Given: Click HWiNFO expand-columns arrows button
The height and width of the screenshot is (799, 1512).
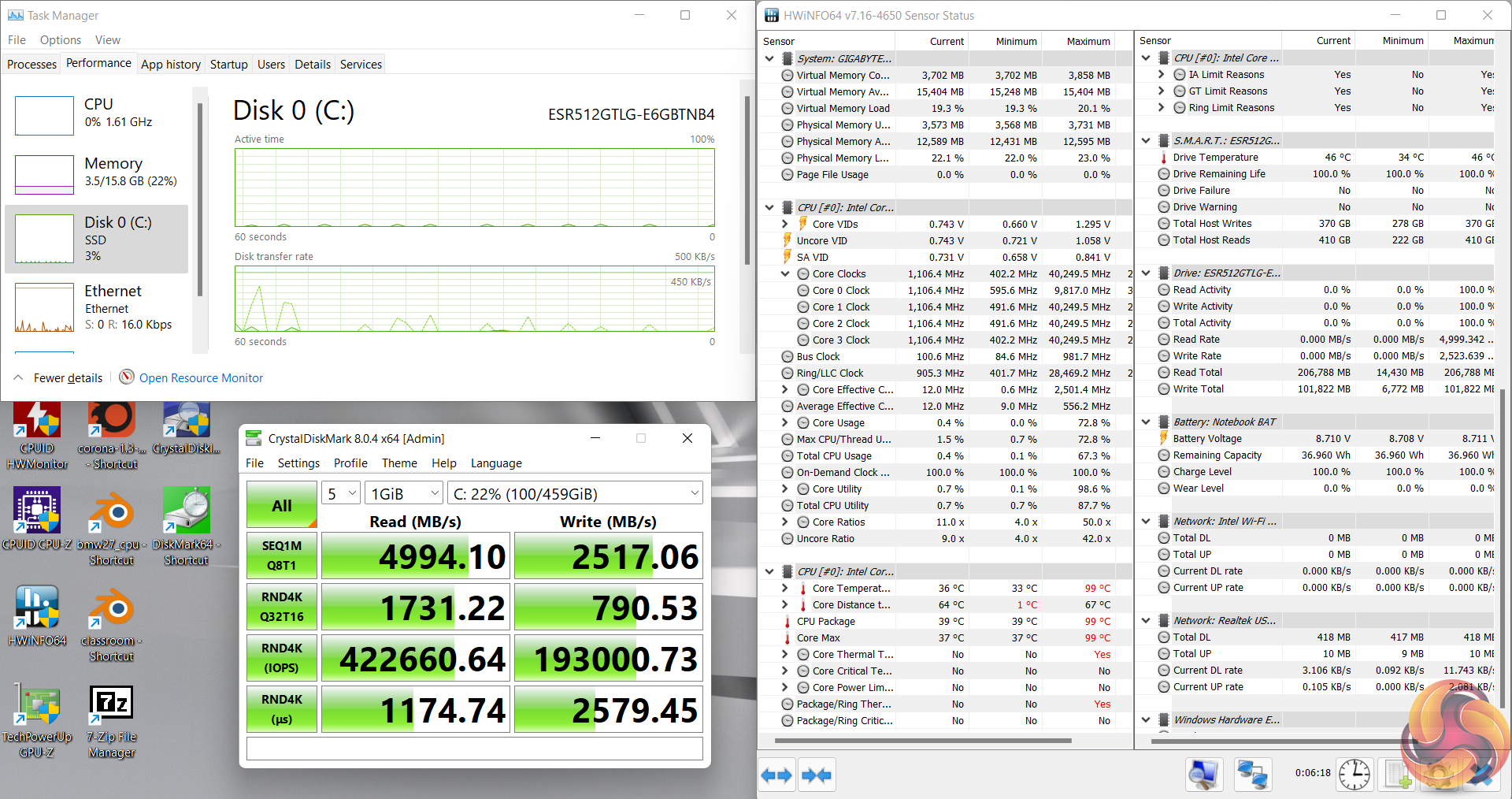Looking at the screenshot, I should point(776,775).
